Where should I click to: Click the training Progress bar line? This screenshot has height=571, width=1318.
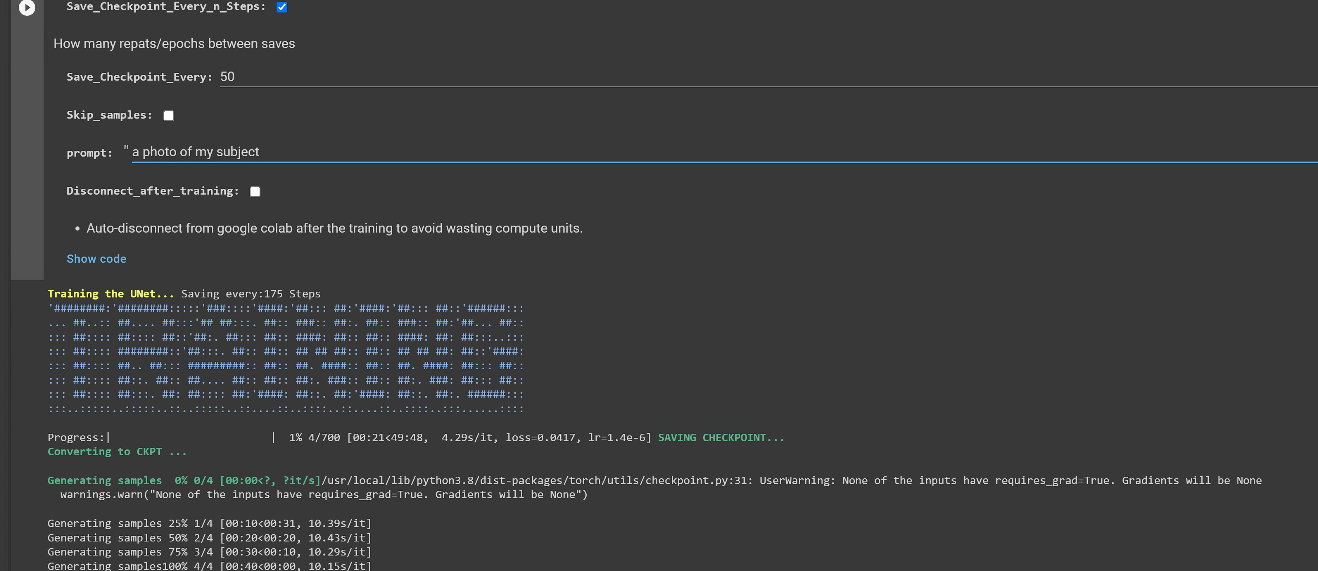[349, 438]
